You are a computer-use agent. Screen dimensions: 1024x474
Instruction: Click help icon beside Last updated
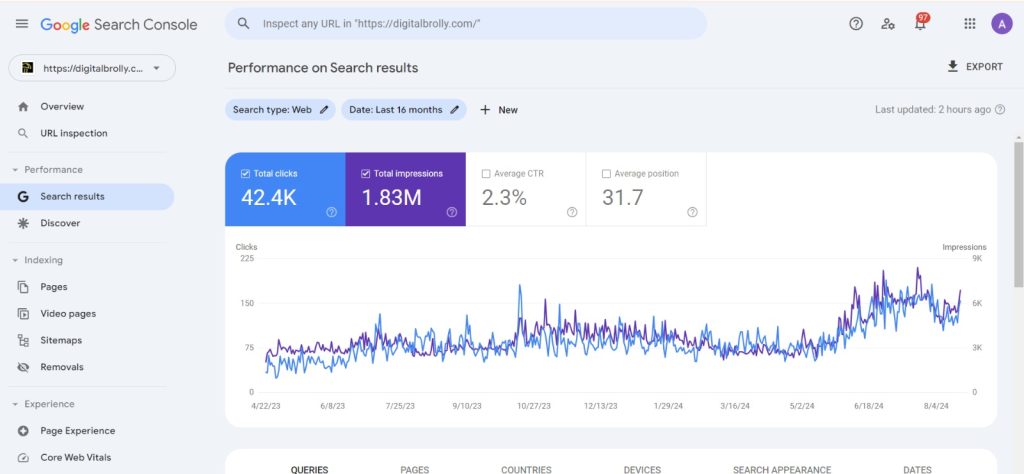[x=1000, y=110]
